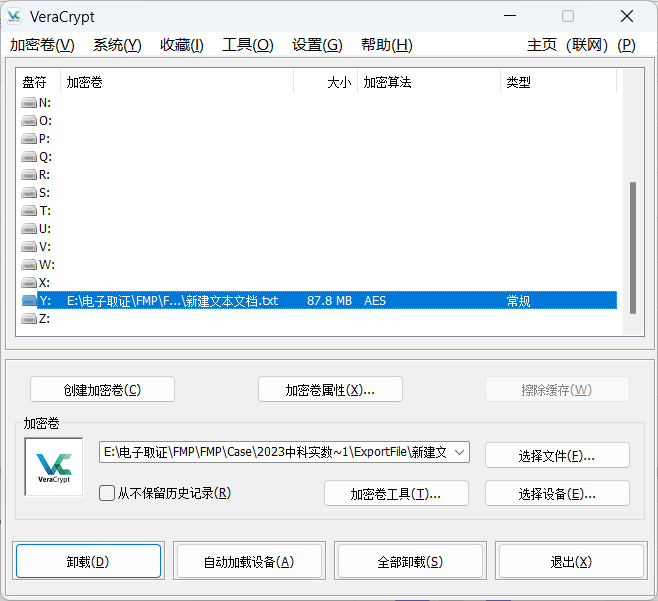Click 卸载(D) button

(88, 561)
